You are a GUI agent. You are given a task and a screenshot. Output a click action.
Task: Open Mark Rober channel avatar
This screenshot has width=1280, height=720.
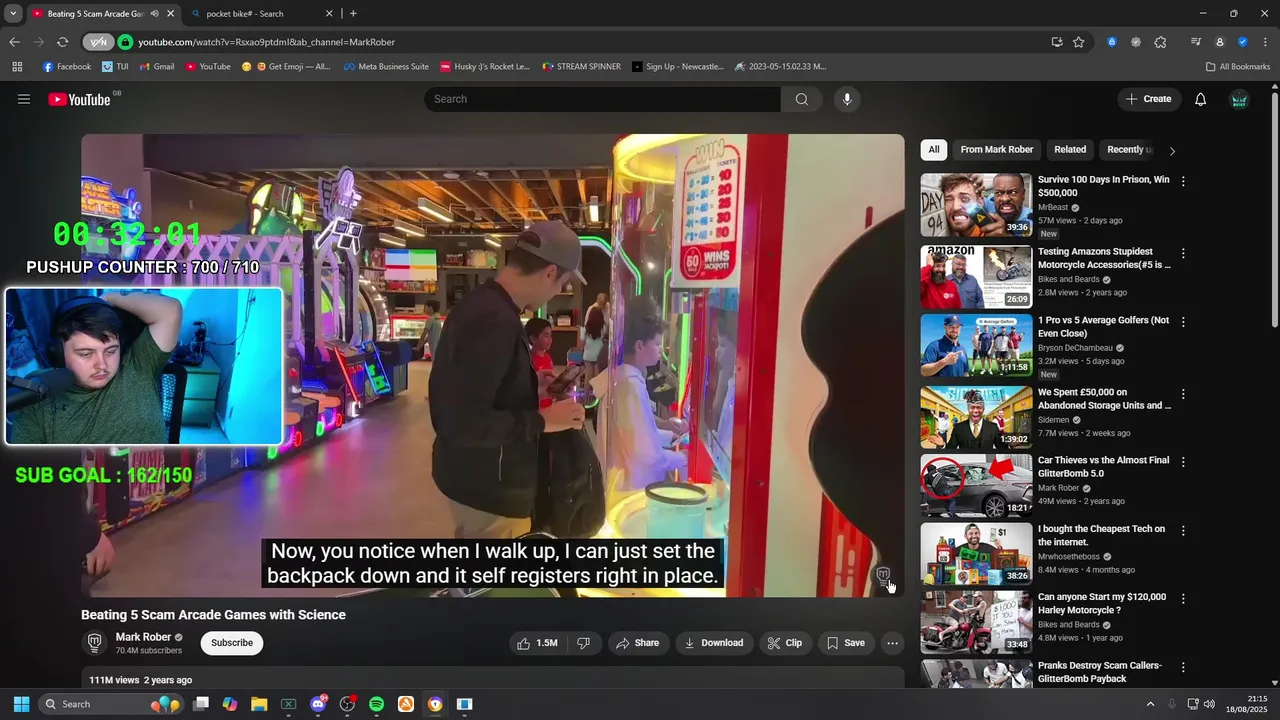coord(94,642)
